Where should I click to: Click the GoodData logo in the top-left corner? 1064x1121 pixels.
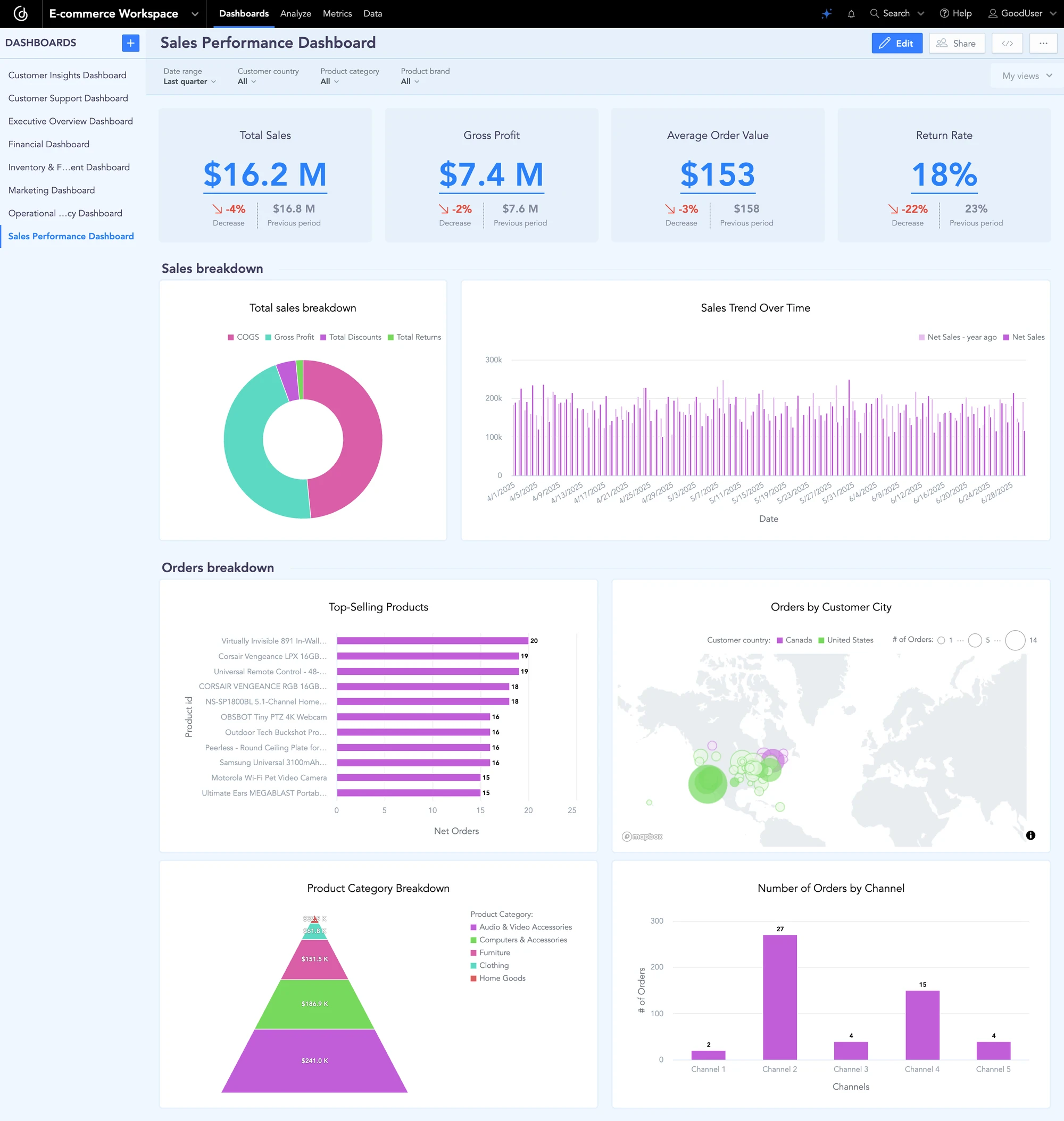(x=21, y=14)
